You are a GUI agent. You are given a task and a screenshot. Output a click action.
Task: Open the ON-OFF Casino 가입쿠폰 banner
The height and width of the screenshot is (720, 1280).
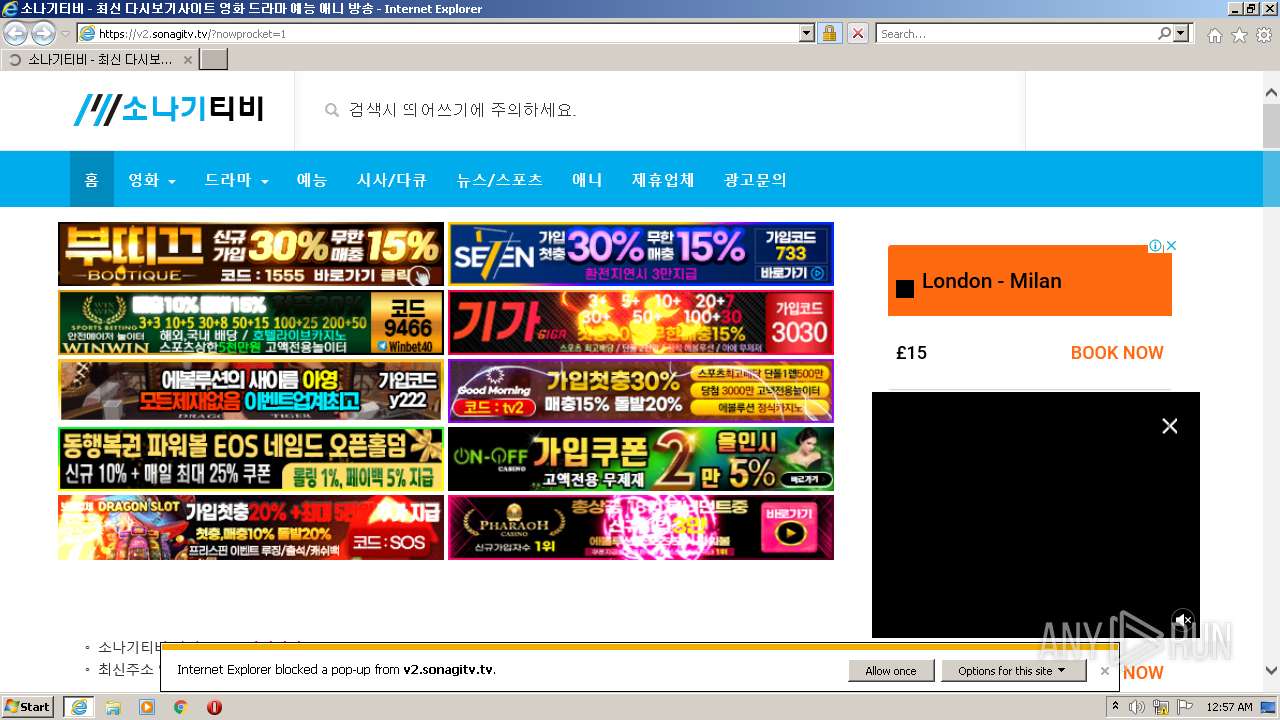(x=641, y=459)
